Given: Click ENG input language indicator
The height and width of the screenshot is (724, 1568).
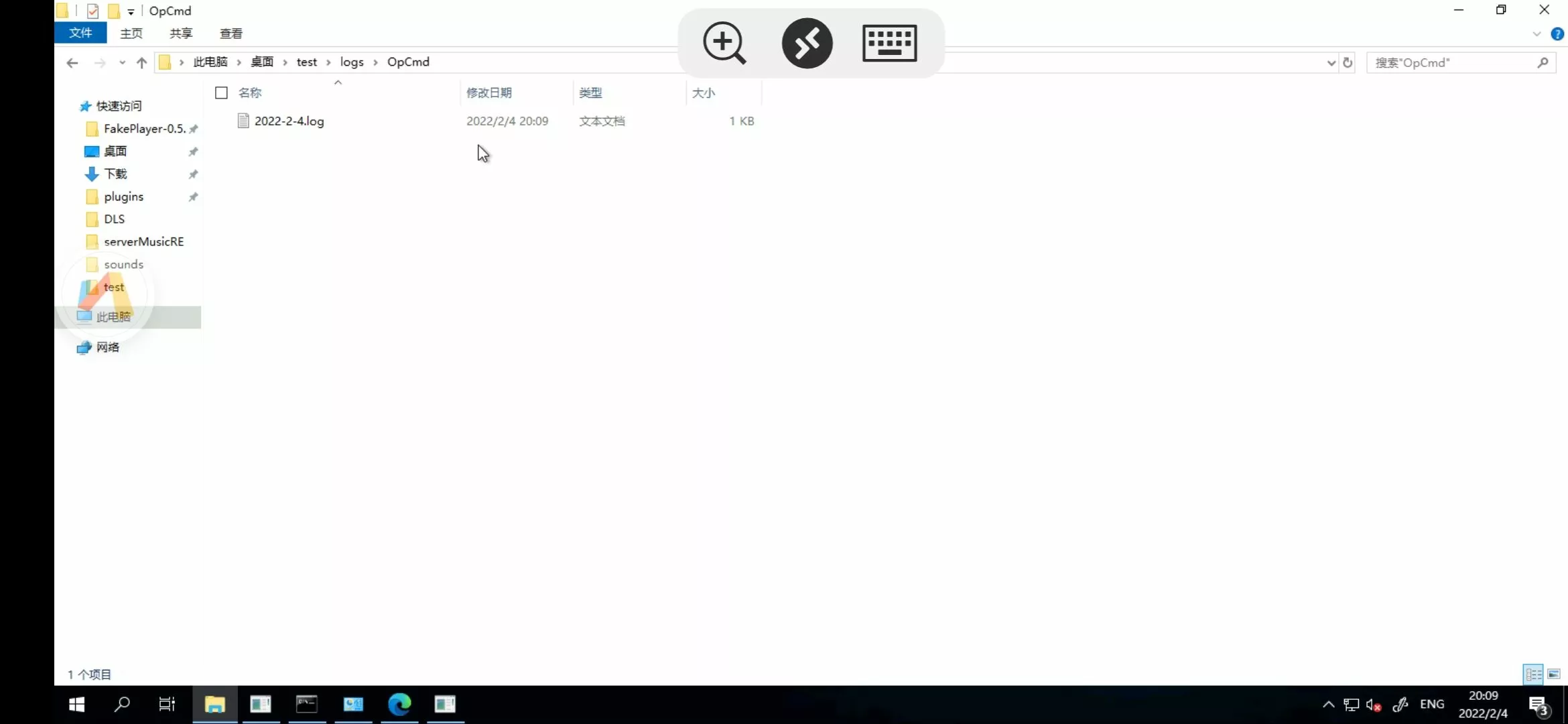Looking at the screenshot, I should click(1432, 705).
